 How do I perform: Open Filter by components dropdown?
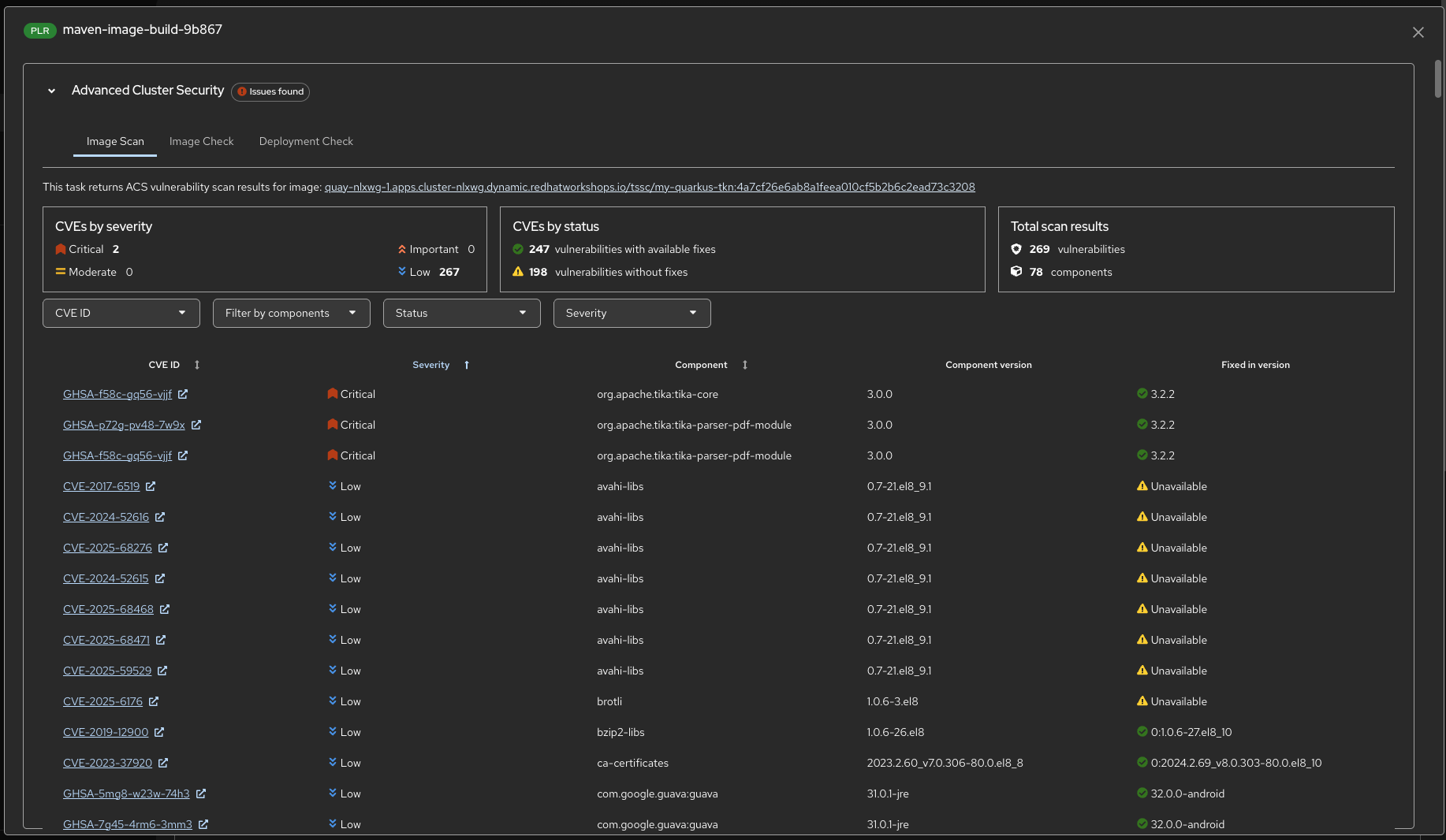coord(291,313)
